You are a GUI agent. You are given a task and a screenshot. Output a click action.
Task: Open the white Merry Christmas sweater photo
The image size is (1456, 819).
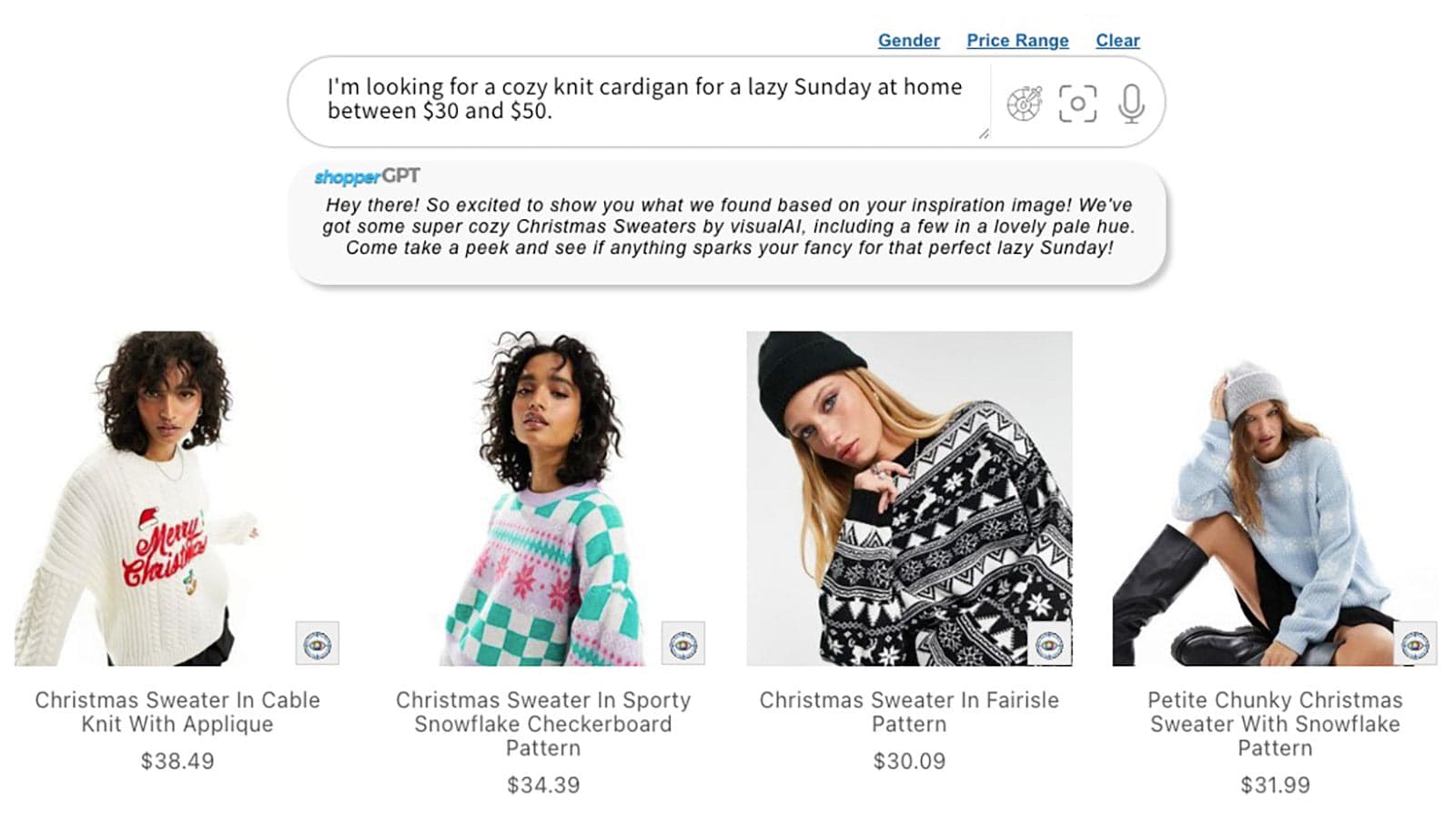tap(177, 498)
